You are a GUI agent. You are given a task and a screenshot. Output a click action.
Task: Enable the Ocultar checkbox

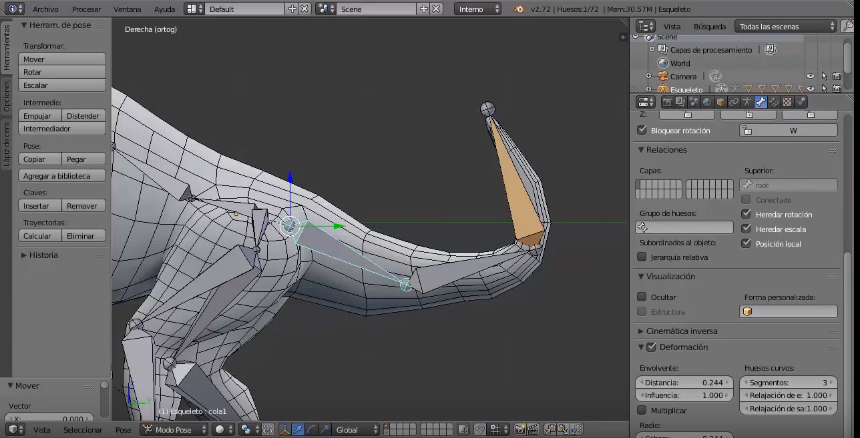click(x=642, y=297)
